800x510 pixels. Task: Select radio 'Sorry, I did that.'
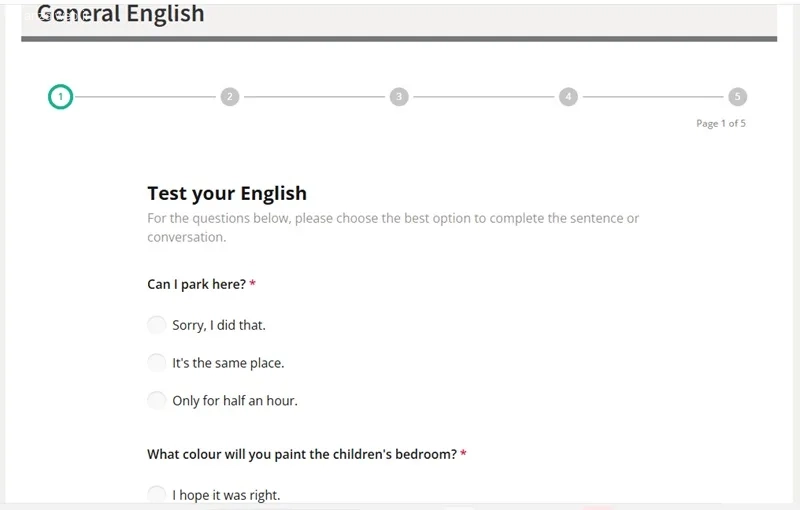[157, 325]
